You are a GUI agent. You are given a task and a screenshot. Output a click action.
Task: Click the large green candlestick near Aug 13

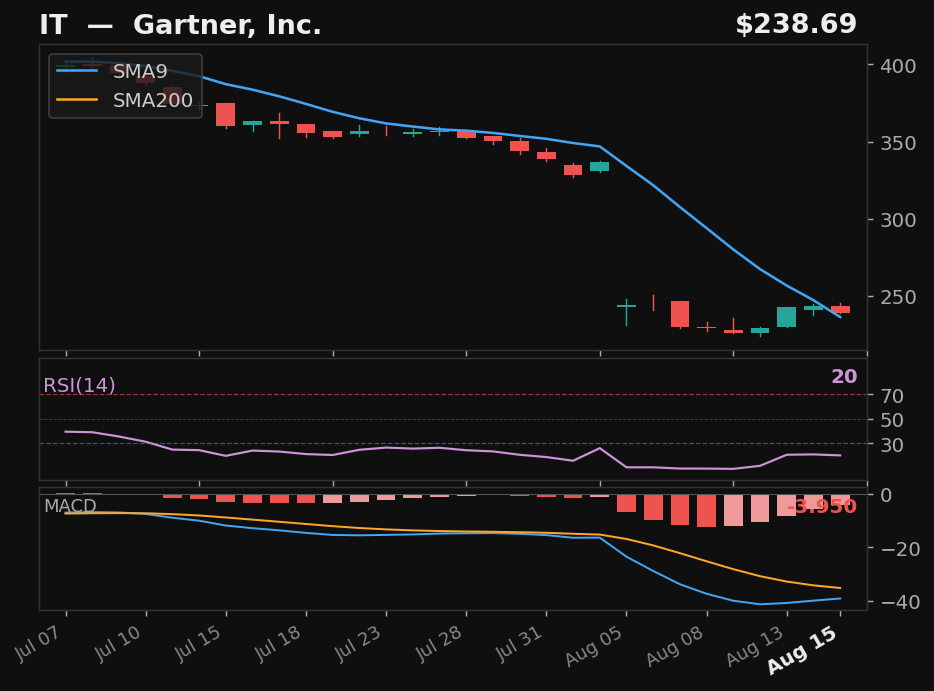coord(786,317)
